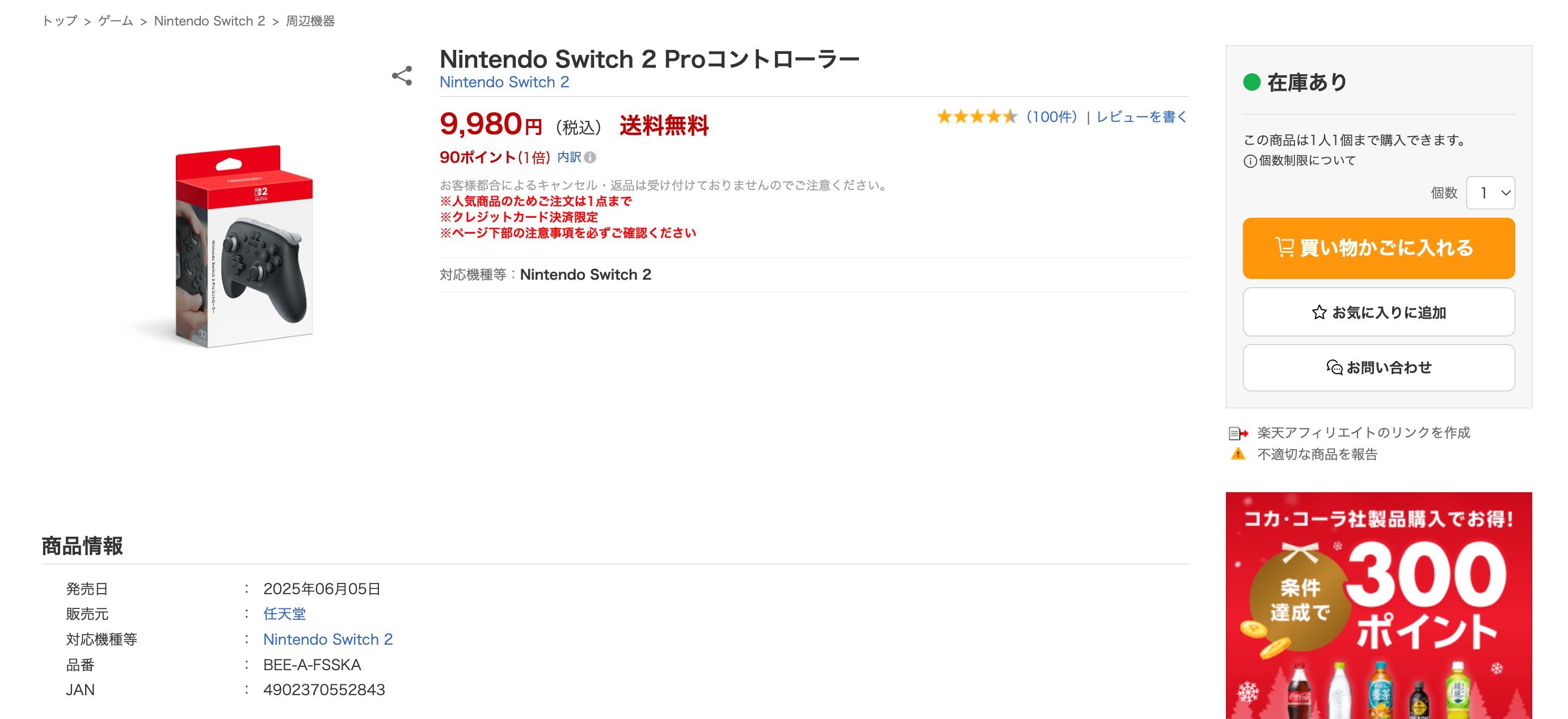Image resolution: width=1568 pixels, height=719 pixels.
Task: Open the Coca-Cola 300 points banner
Action: click(x=1378, y=605)
